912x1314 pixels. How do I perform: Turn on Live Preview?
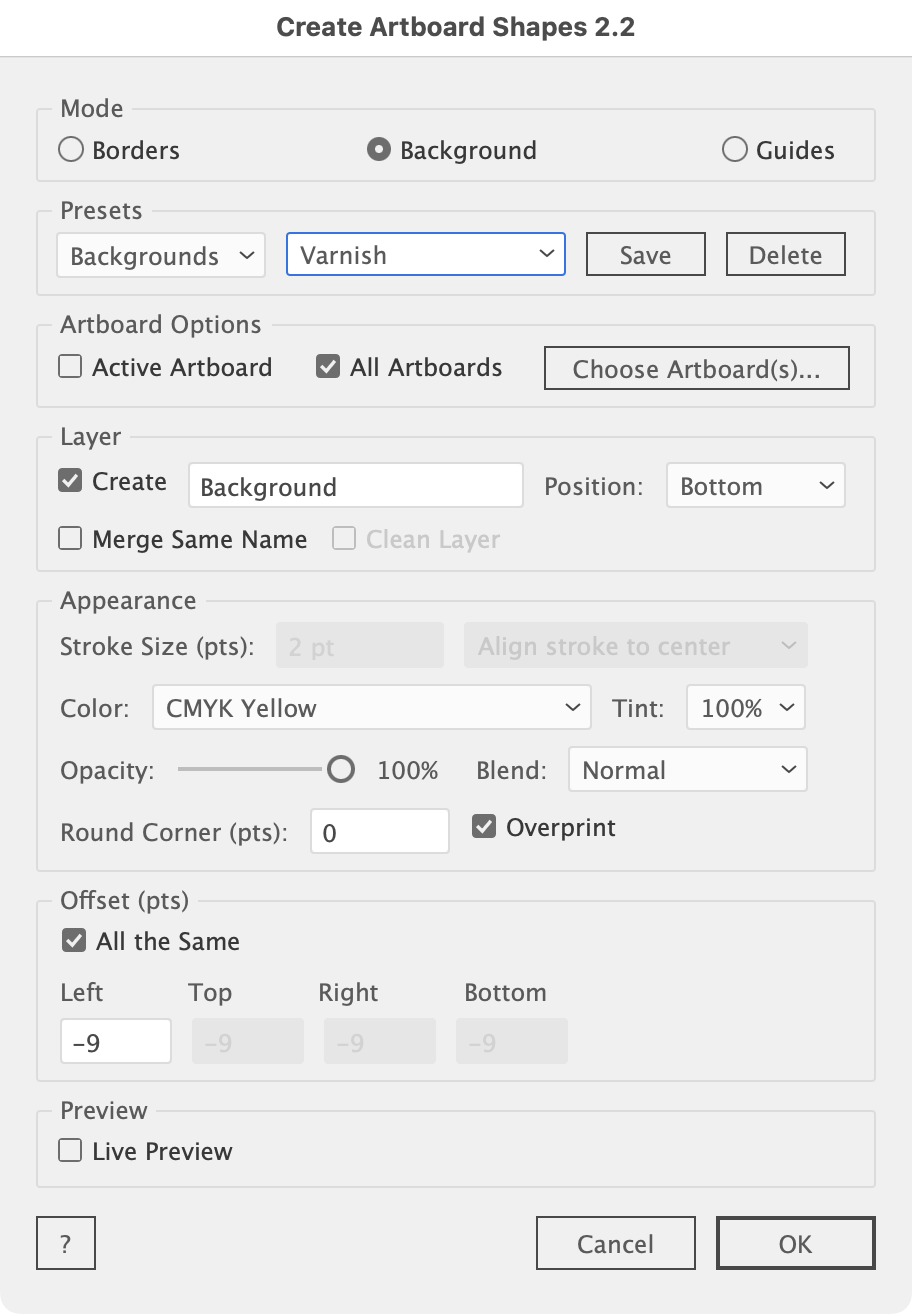pos(71,1151)
